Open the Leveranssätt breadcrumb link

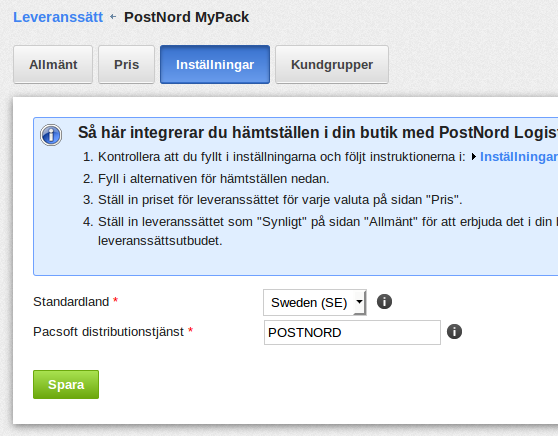click(x=58, y=17)
